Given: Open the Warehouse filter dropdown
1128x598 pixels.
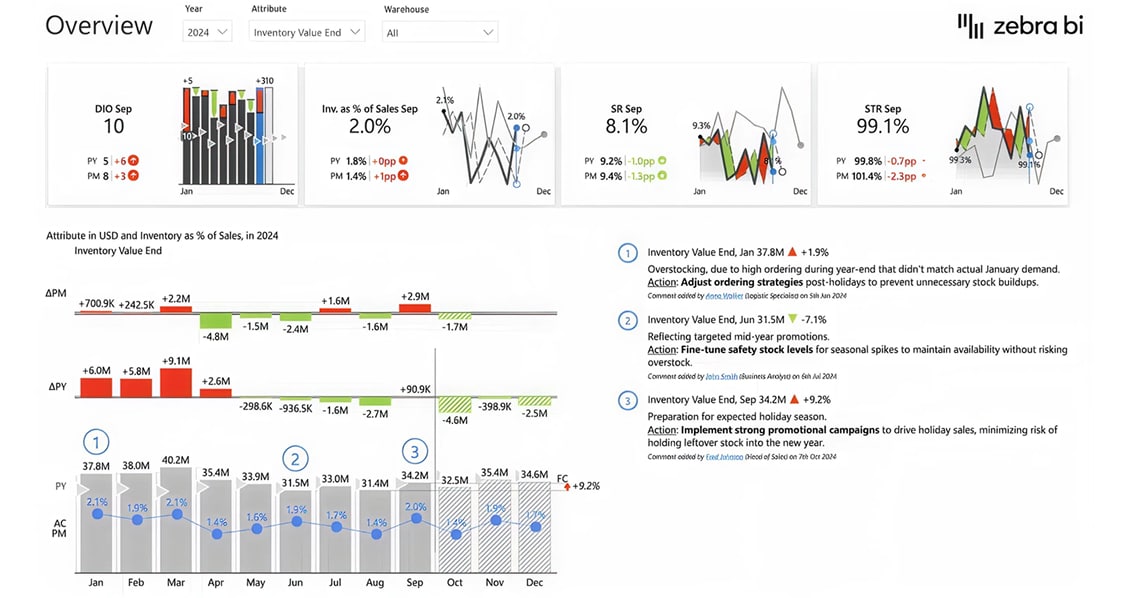Looking at the screenshot, I should click(440, 32).
